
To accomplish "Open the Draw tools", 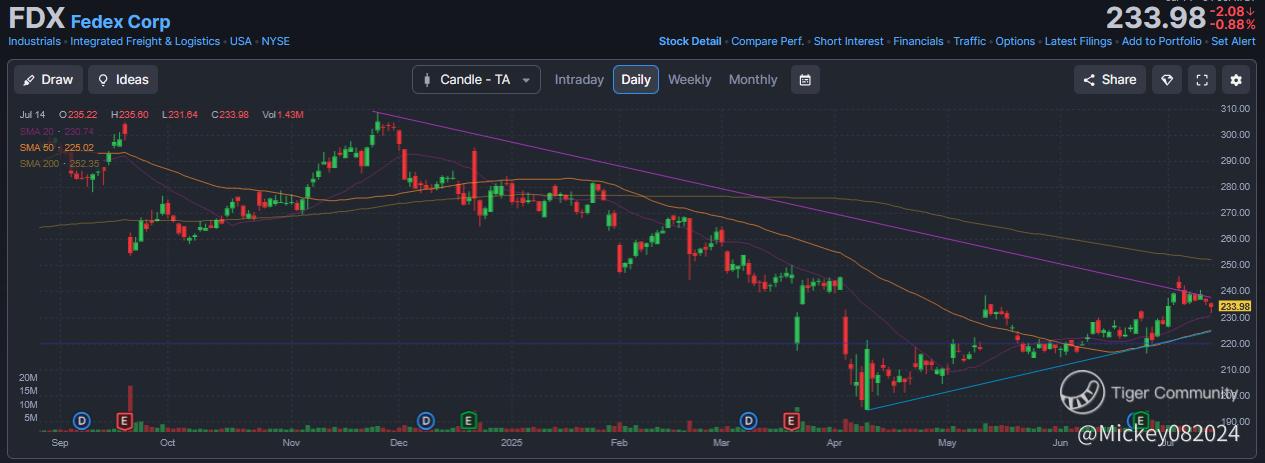I will (x=48, y=80).
